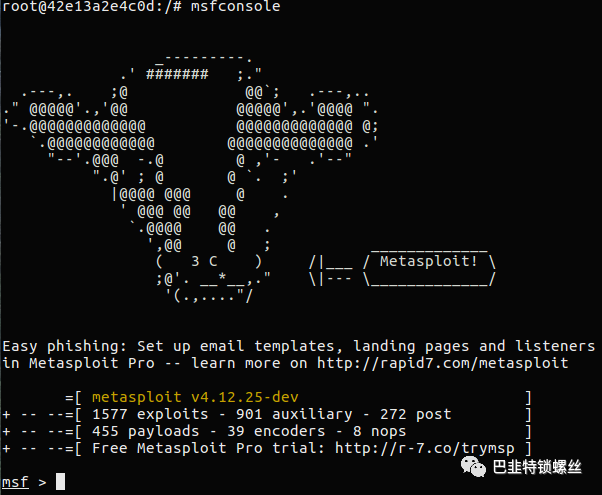
Task: Click the "8 nops" count
Action: [379, 431]
